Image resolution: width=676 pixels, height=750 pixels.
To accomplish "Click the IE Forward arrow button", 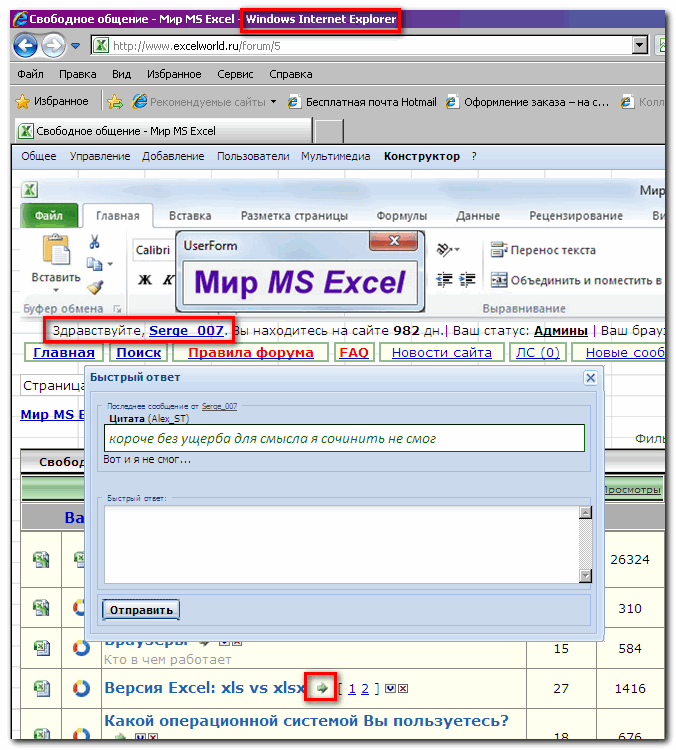I will [53, 46].
